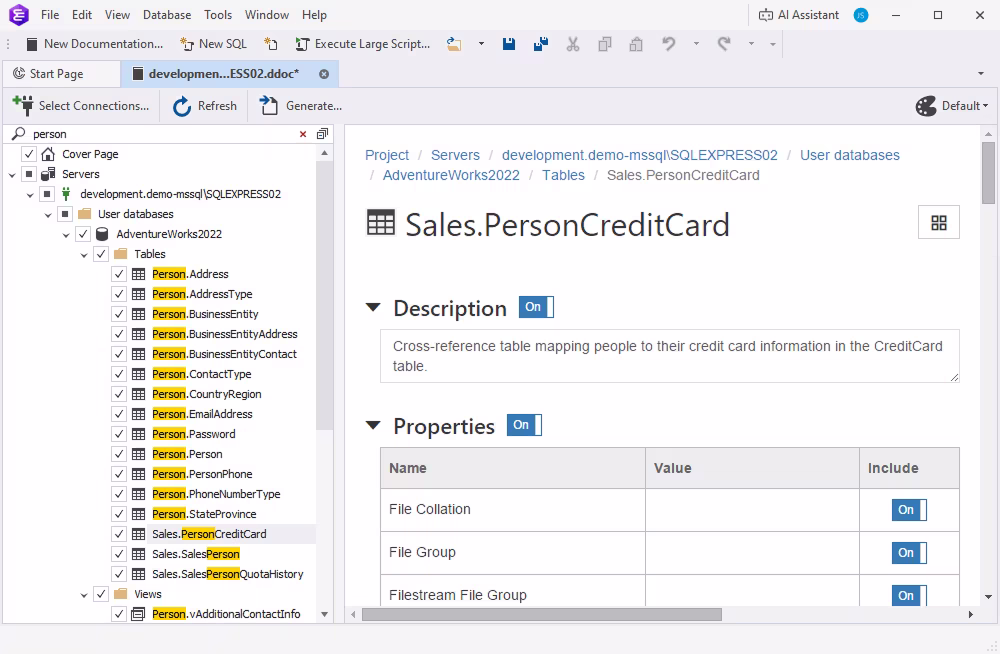Open a New SQL document
Viewport: 1000px width, 654px height.
pos(214,44)
